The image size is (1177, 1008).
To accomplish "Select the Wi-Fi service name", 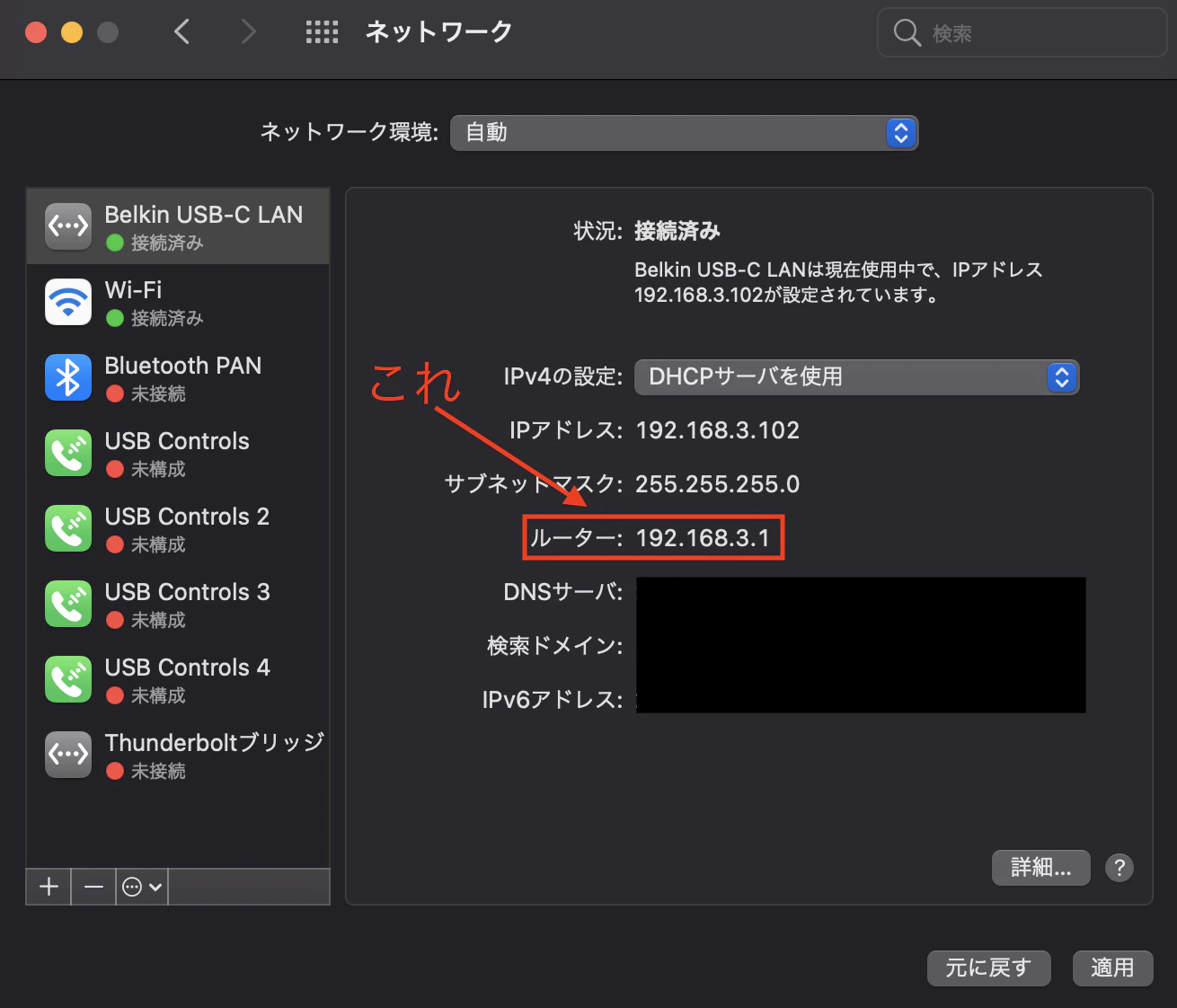I will click(134, 290).
